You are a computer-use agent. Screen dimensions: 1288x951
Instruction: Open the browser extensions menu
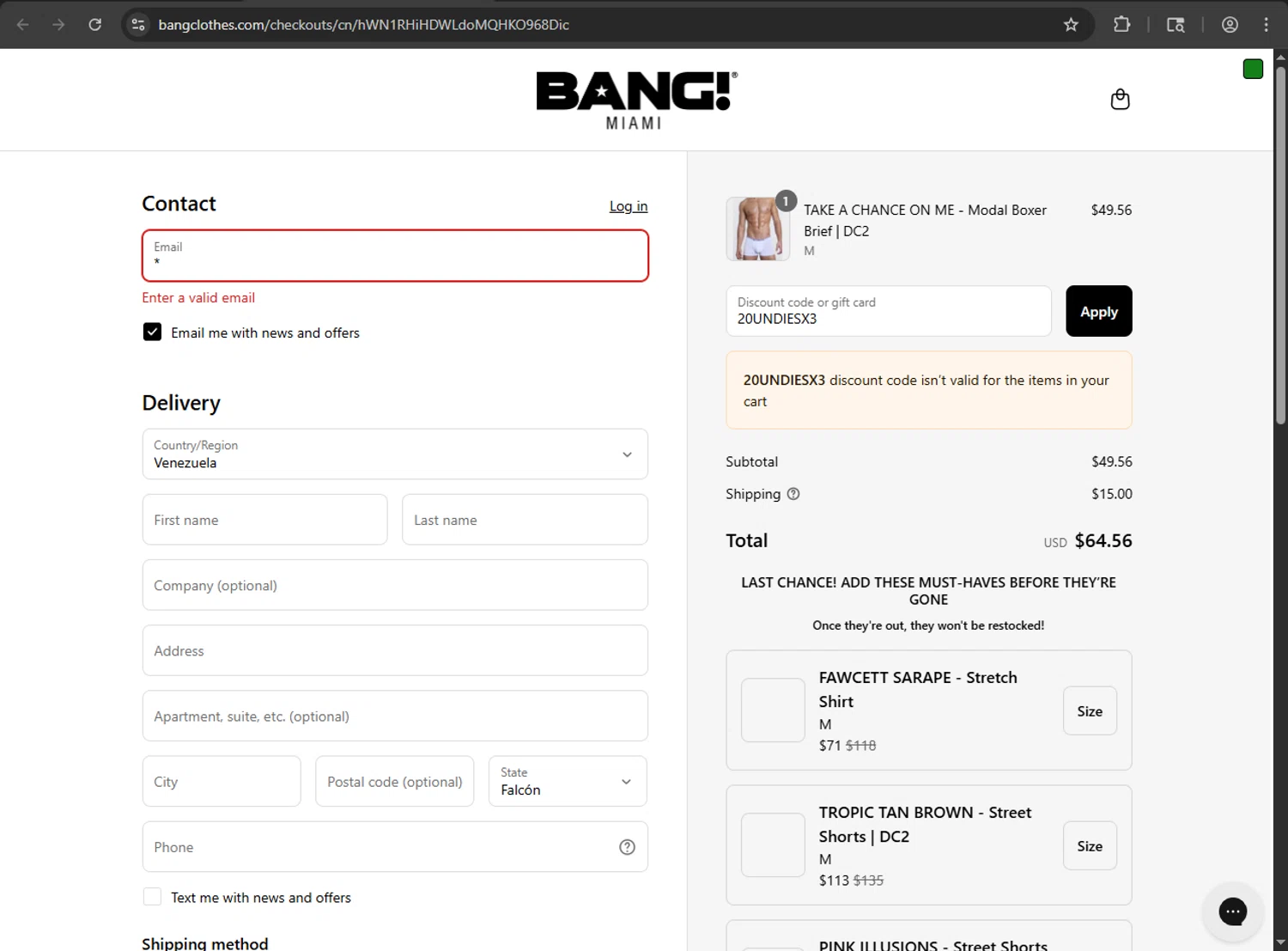(1121, 25)
